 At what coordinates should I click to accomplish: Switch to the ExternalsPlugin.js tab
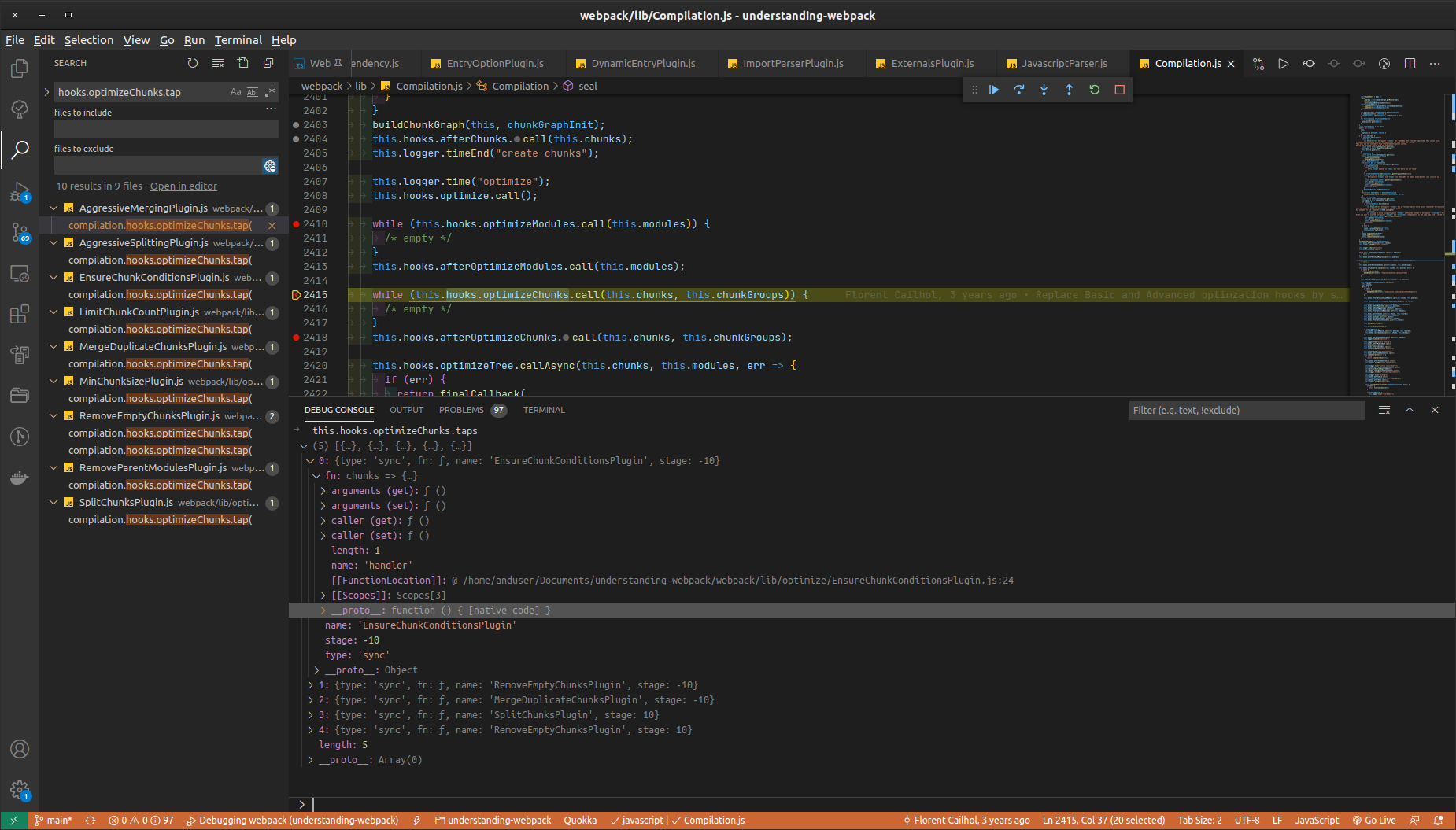[933, 63]
